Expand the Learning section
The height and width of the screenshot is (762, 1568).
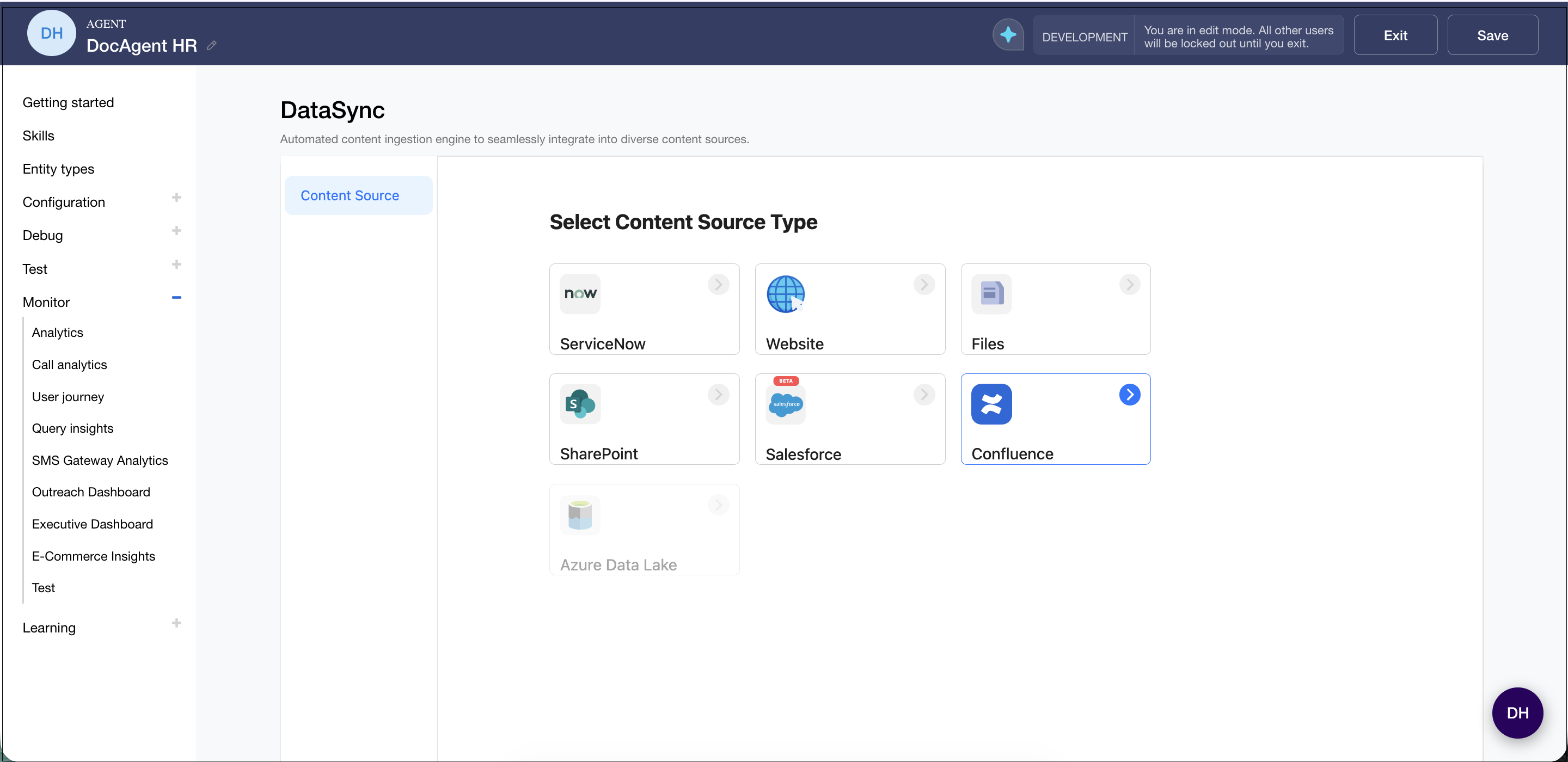tap(176, 623)
